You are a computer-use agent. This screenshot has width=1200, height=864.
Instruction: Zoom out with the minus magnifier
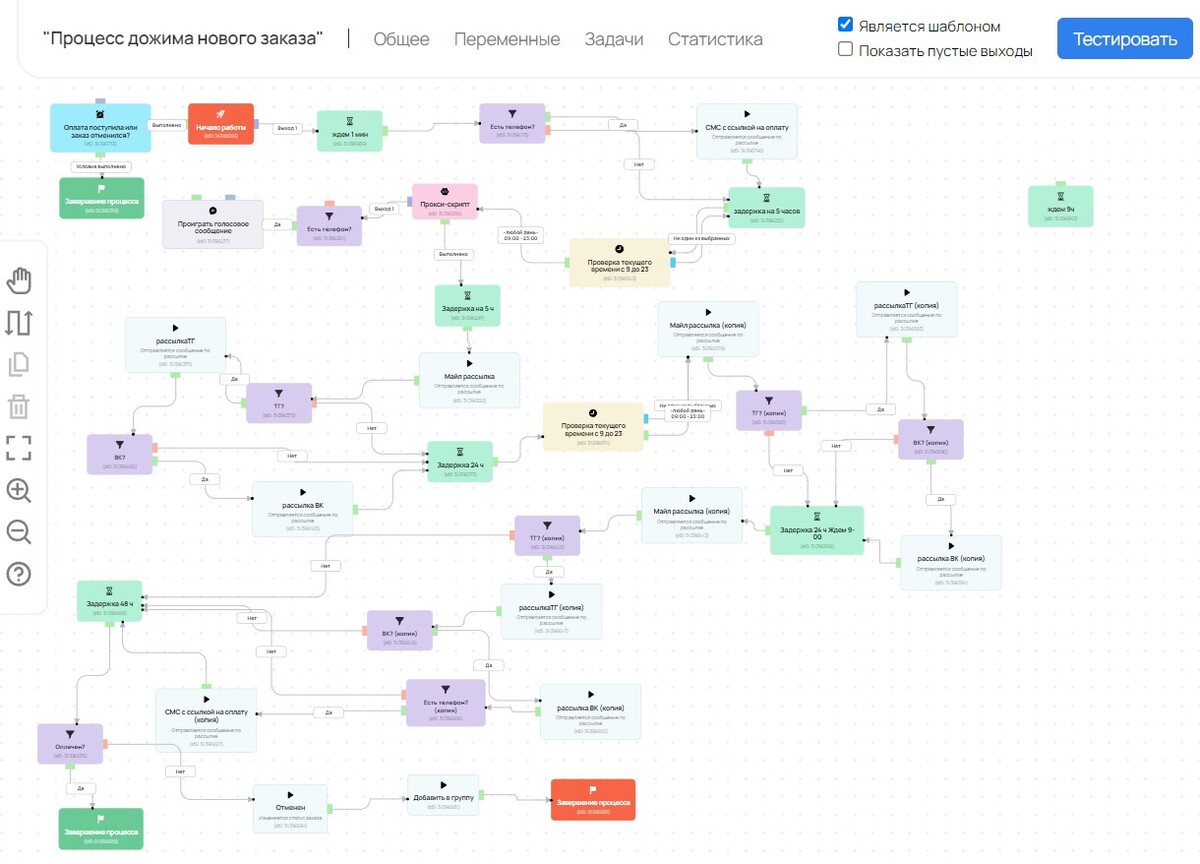pyautogui.click(x=19, y=532)
